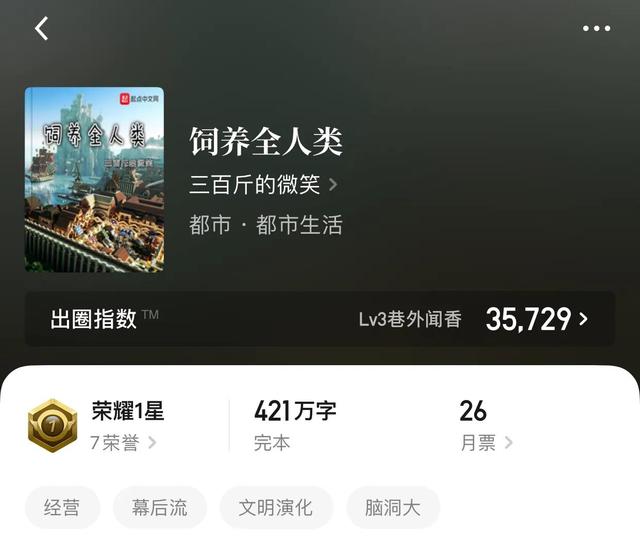
Task: Open the three-dot more options menu
Action: point(596,28)
